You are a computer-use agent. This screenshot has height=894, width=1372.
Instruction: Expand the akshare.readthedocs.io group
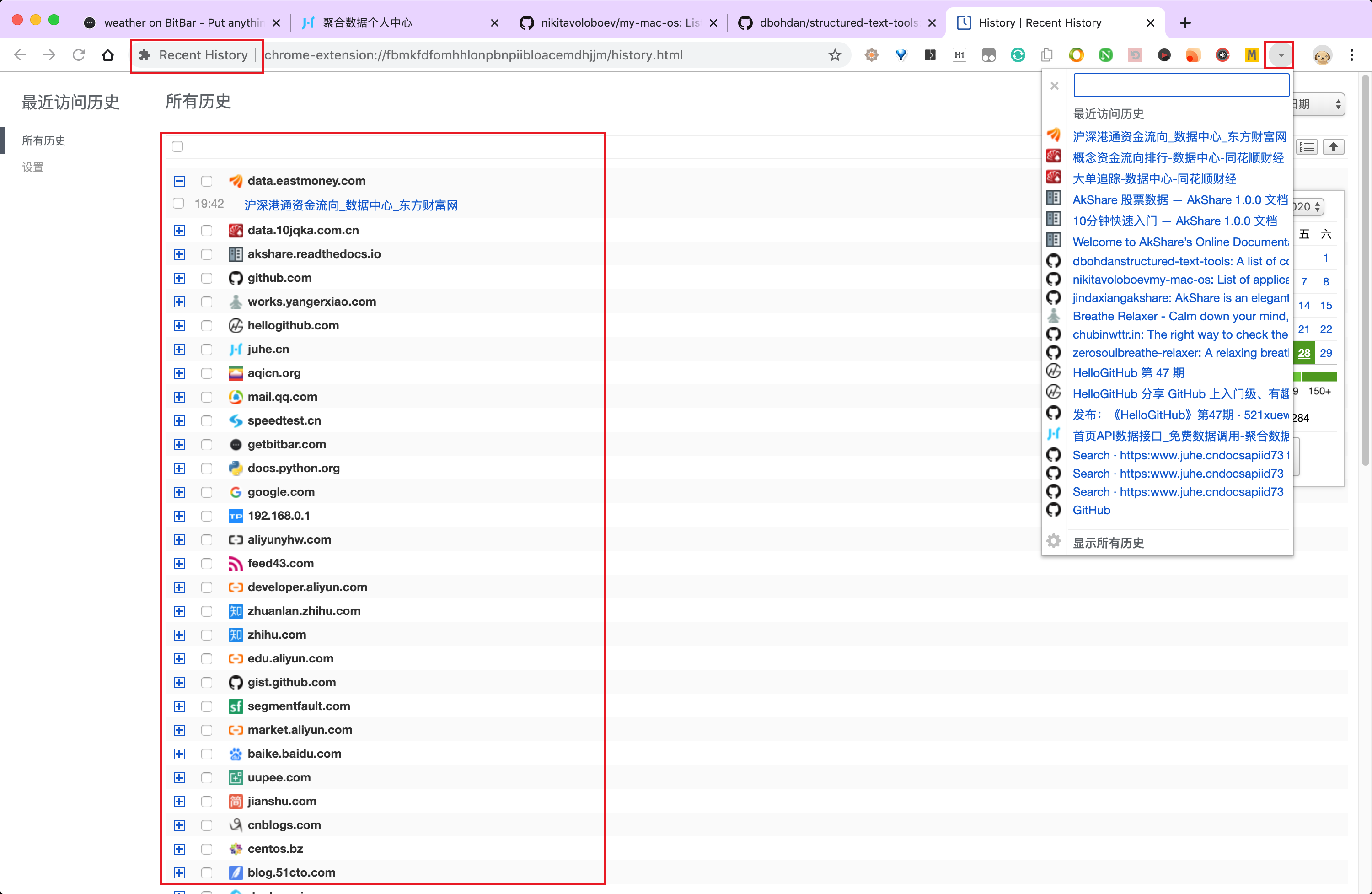[179, 254]
